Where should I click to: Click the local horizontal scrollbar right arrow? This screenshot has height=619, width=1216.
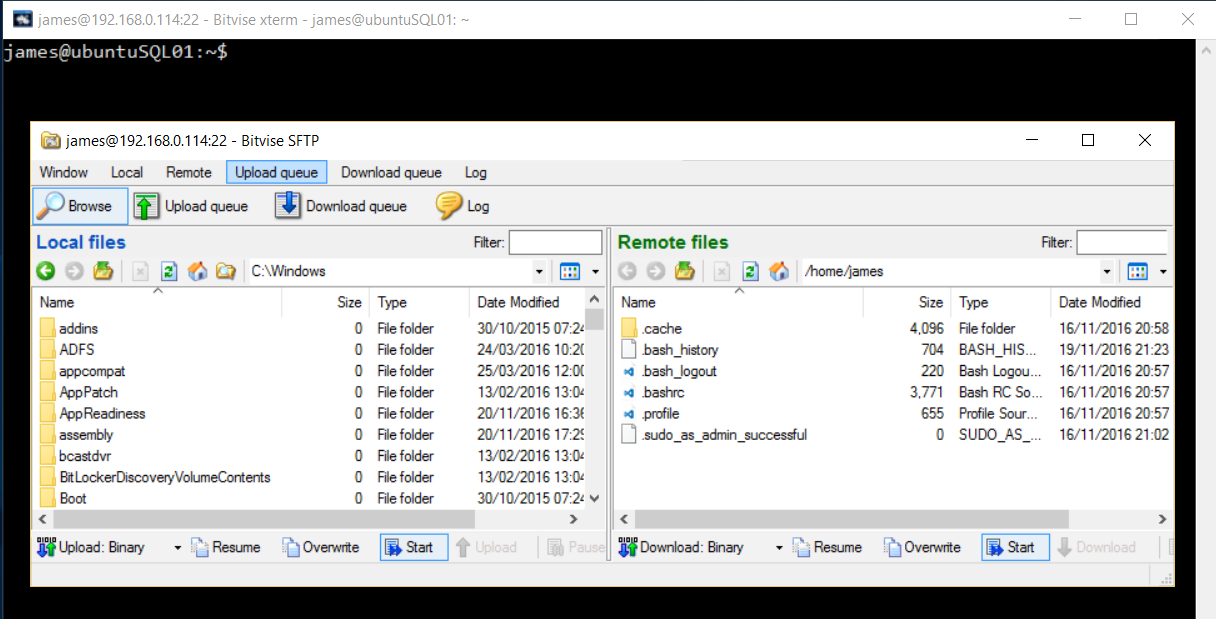(x=573, y=519)
